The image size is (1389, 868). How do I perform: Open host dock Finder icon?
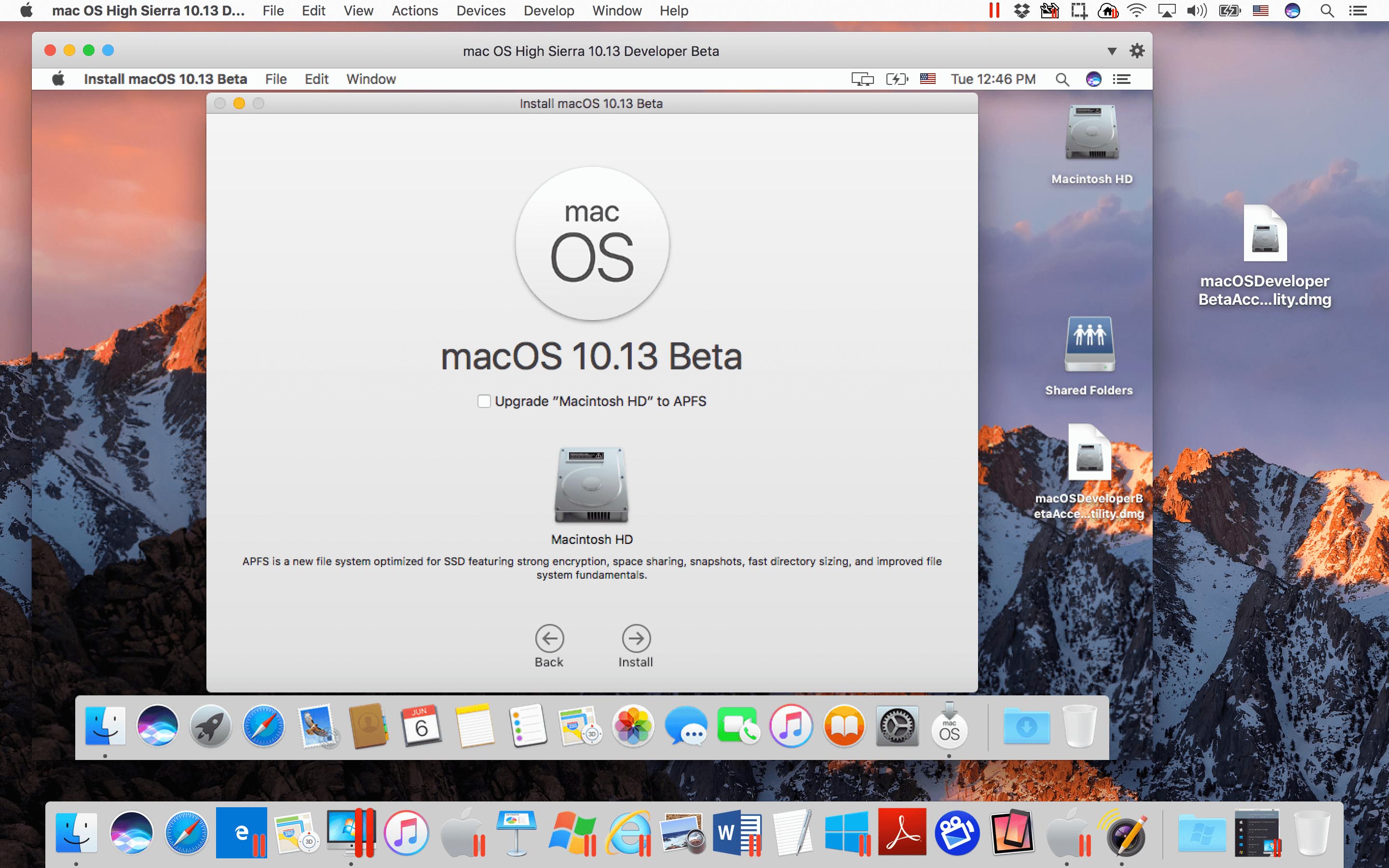76,832
